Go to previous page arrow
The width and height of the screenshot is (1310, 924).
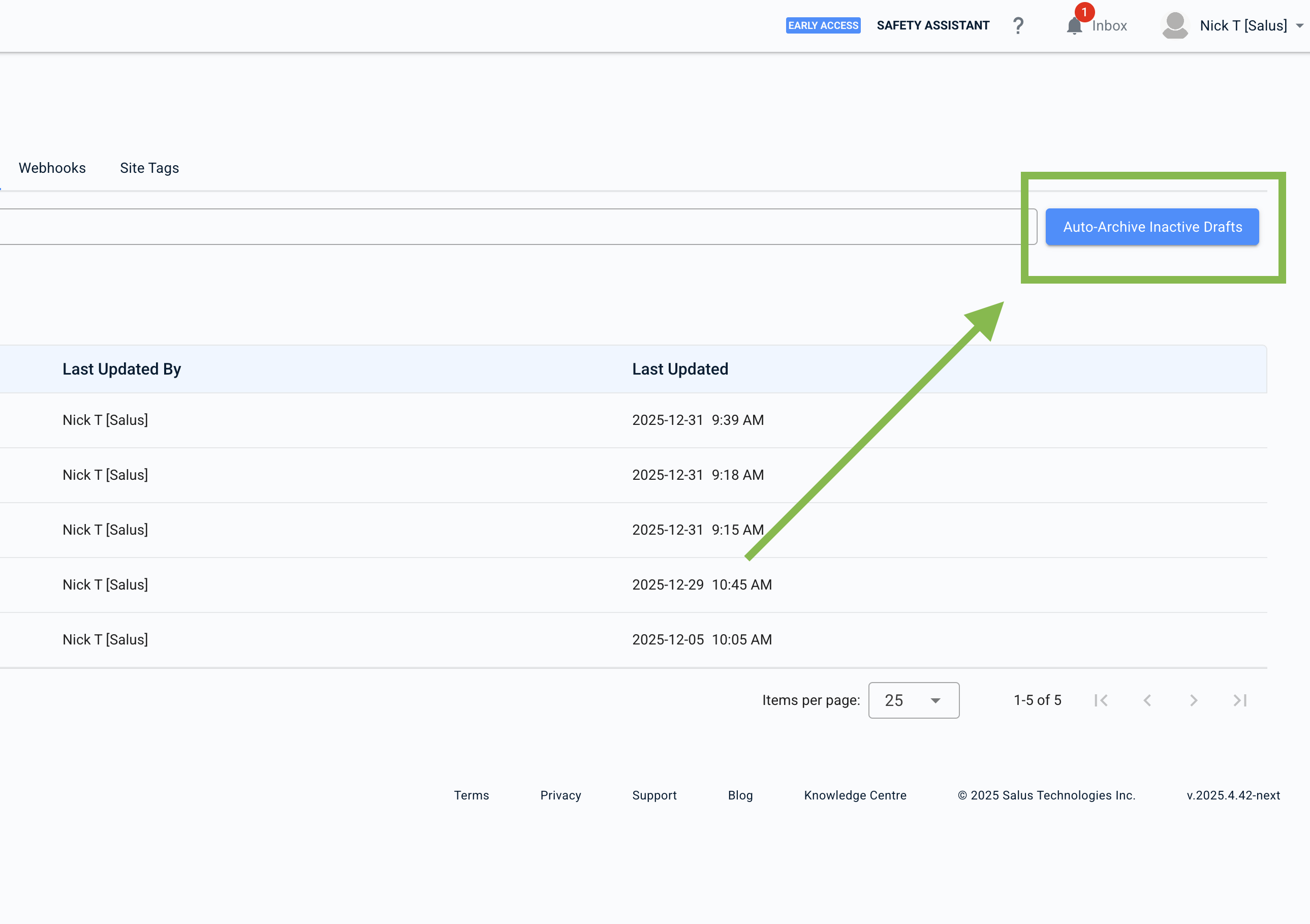pyautogui.click(x=1147, y=700)
